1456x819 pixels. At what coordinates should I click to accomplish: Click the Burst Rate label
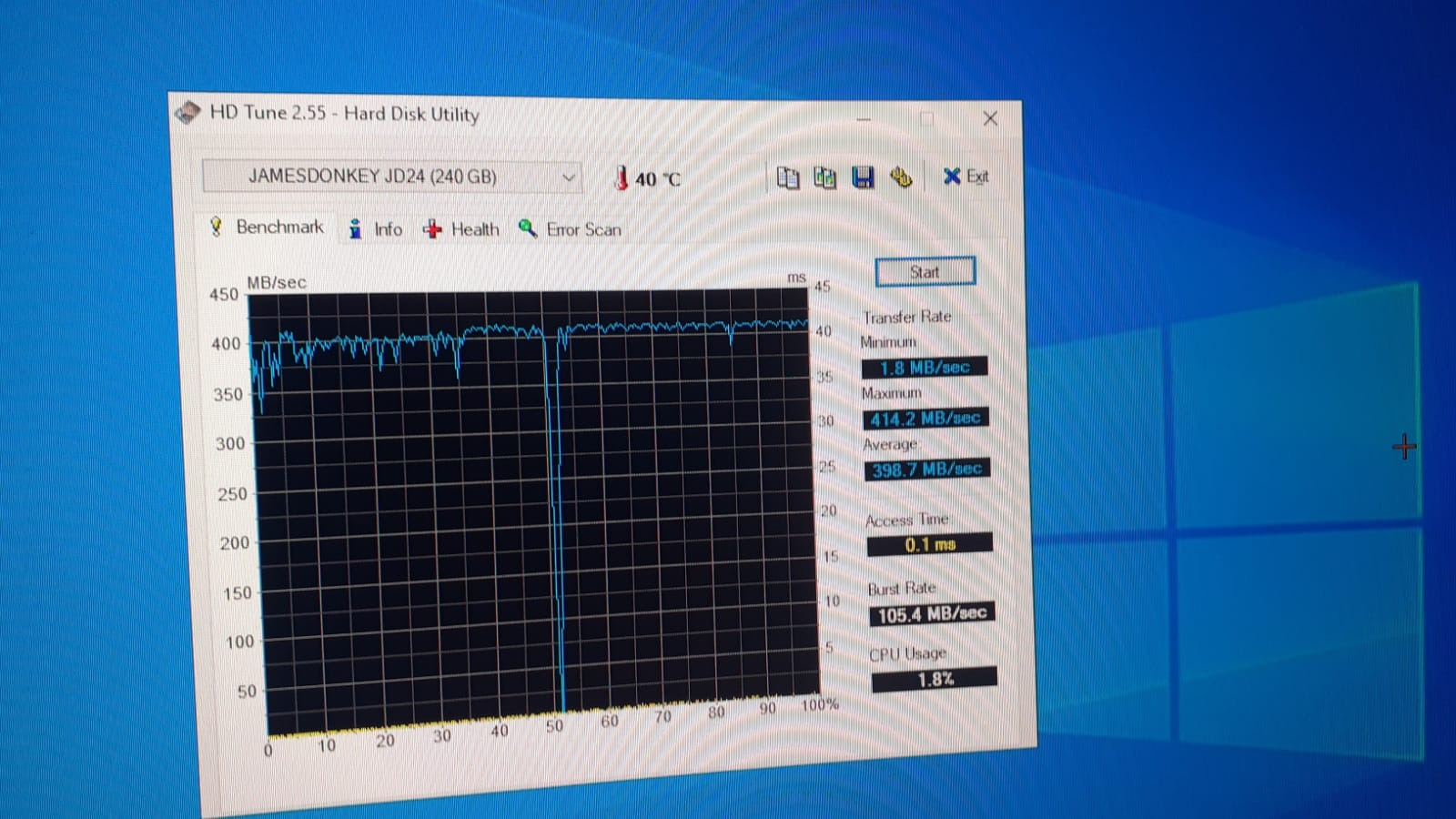pyautogui.click(x=902, y=589)
